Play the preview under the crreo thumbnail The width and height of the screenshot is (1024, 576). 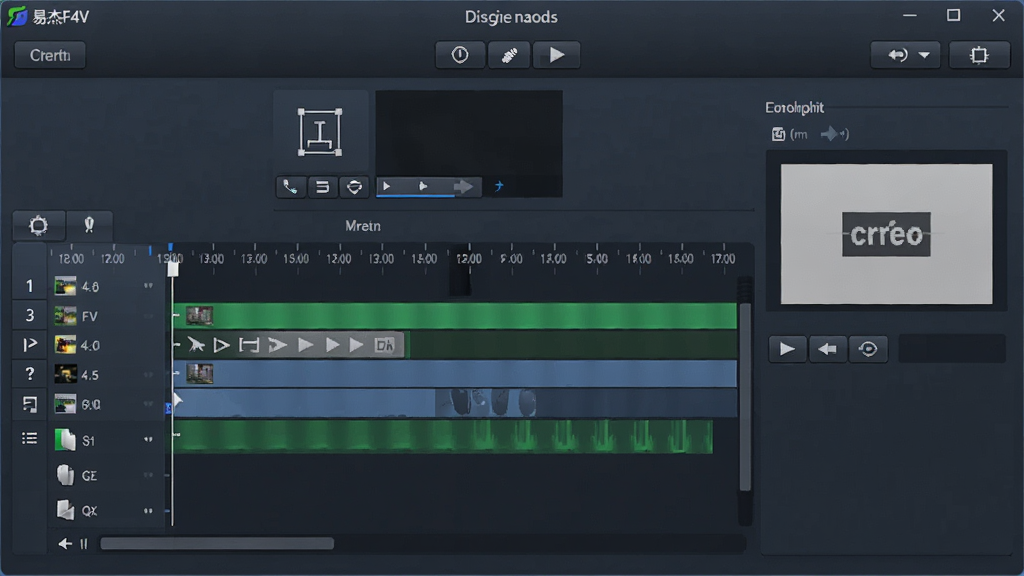[787, 349]
